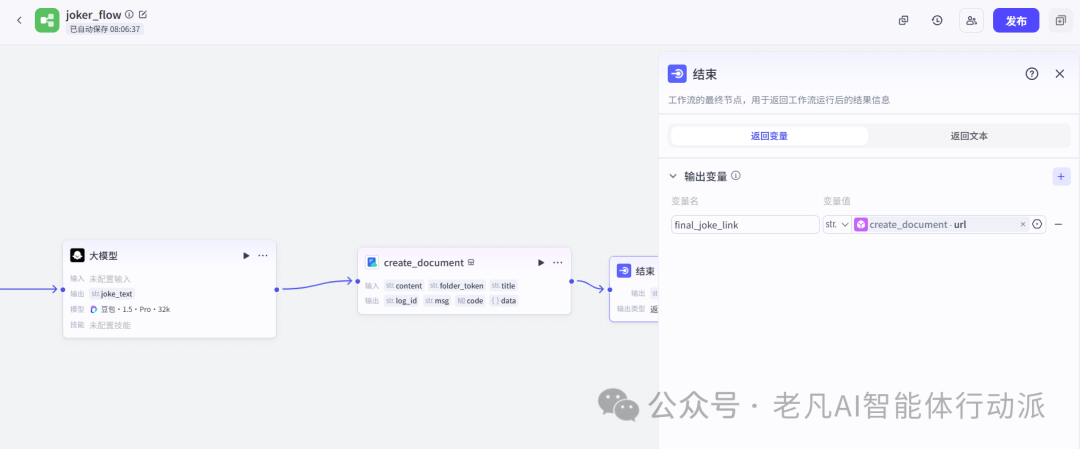Open the 大模型 node more menu
The width and height of the screenshot is (1080, 449).
[x=263, y=255]
